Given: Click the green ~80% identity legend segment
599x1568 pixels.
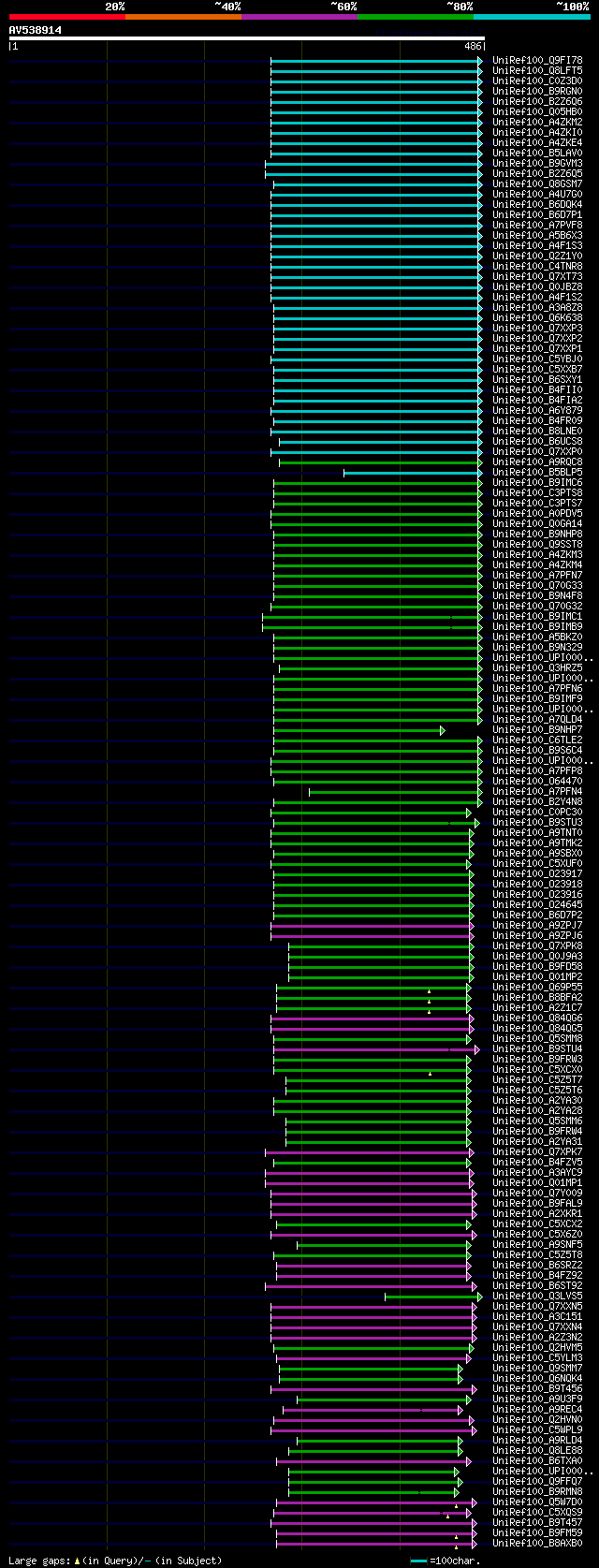Looking at the screenshot, I should [x=415, y=17].
